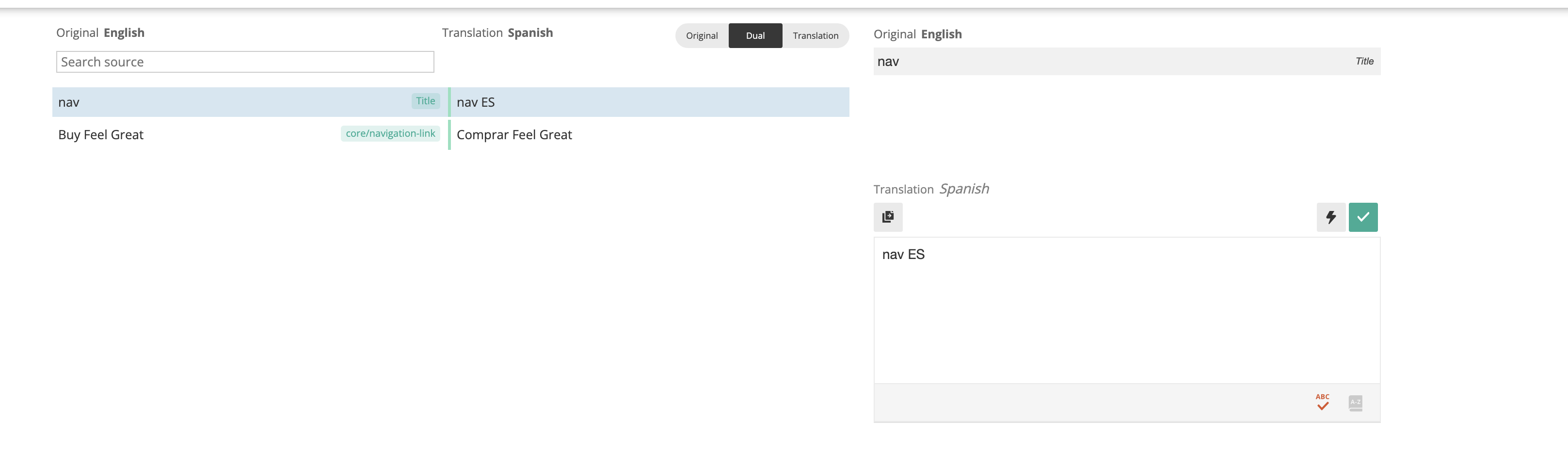
Task: Click the Search source input field
Action: tap(245, 62)
